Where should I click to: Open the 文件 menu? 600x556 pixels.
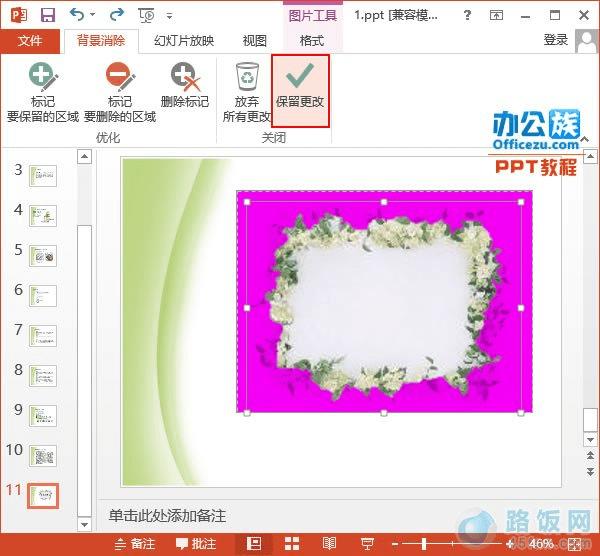[30, 40]
